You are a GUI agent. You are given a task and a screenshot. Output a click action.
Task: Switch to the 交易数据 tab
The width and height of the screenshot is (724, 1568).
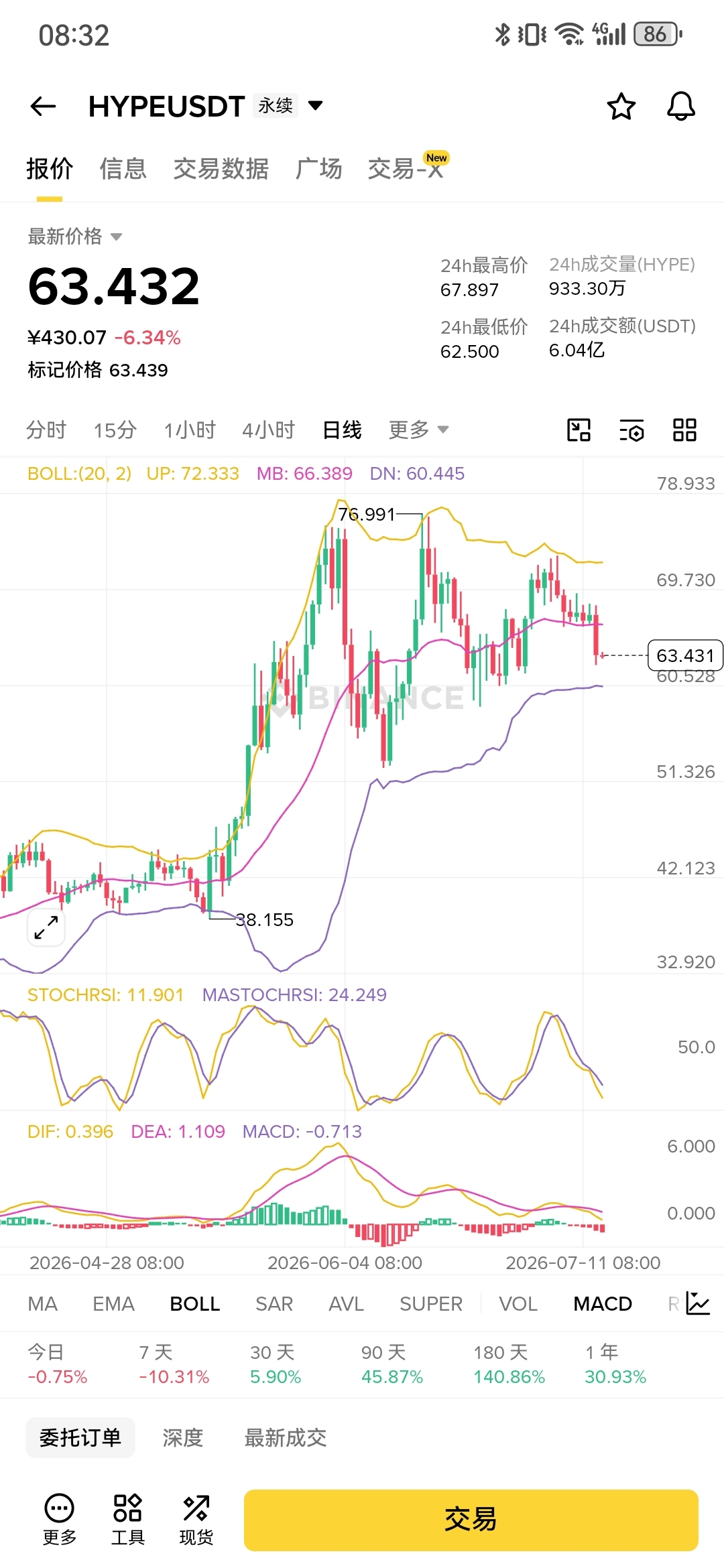coord(221,169)
